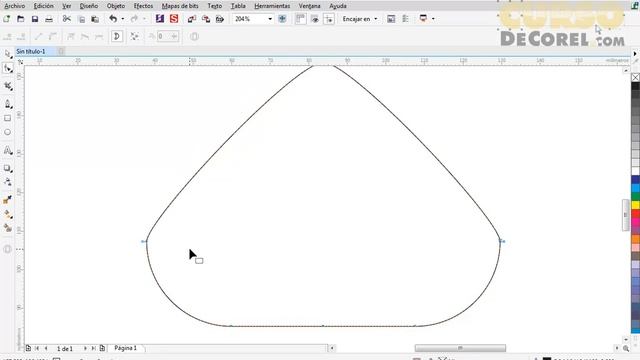The height and width of the screenshot is (360, 640).
Task: Open the application launcher monitor icon
Action: coord(423,19)
